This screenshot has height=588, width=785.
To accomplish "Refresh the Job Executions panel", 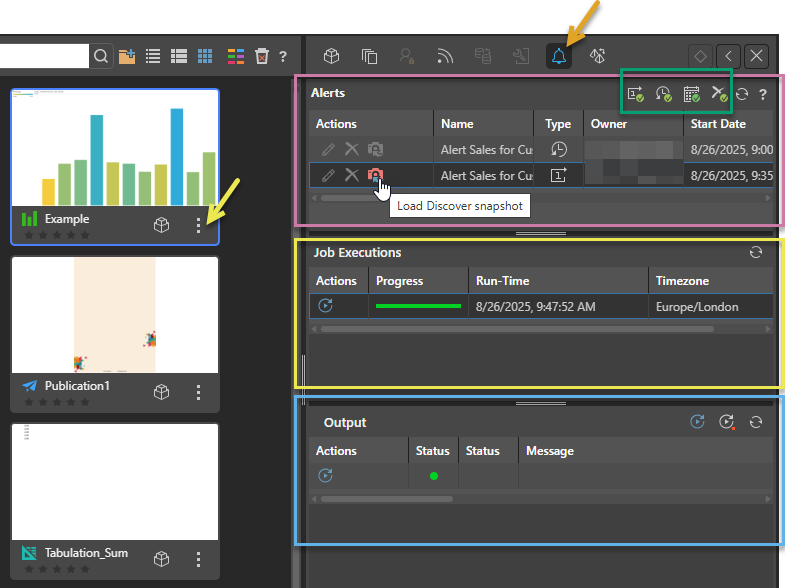I will (756, 253).
